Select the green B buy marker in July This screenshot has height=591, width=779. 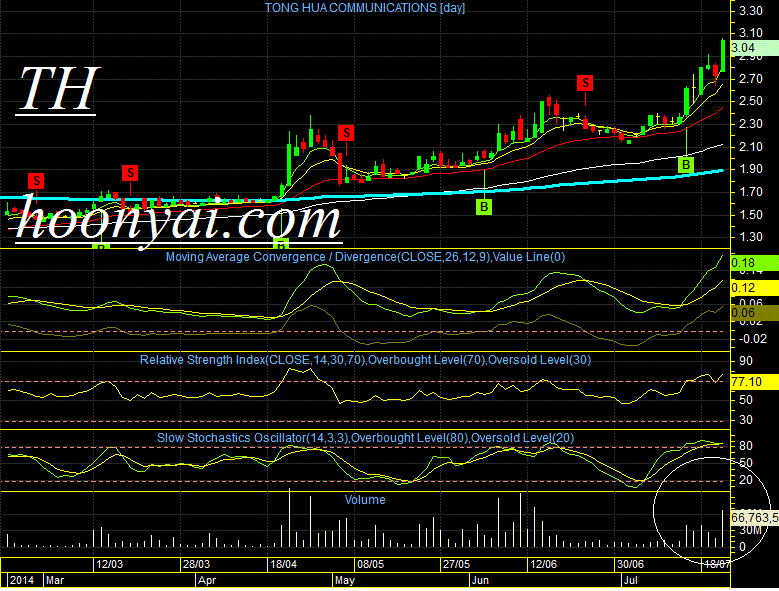[x=686, y=165]
